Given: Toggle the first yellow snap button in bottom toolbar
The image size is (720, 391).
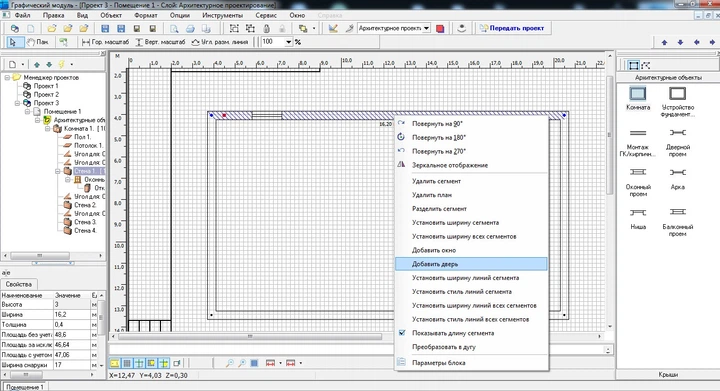Looking at the screenshot, I should [x=114, y=363].
